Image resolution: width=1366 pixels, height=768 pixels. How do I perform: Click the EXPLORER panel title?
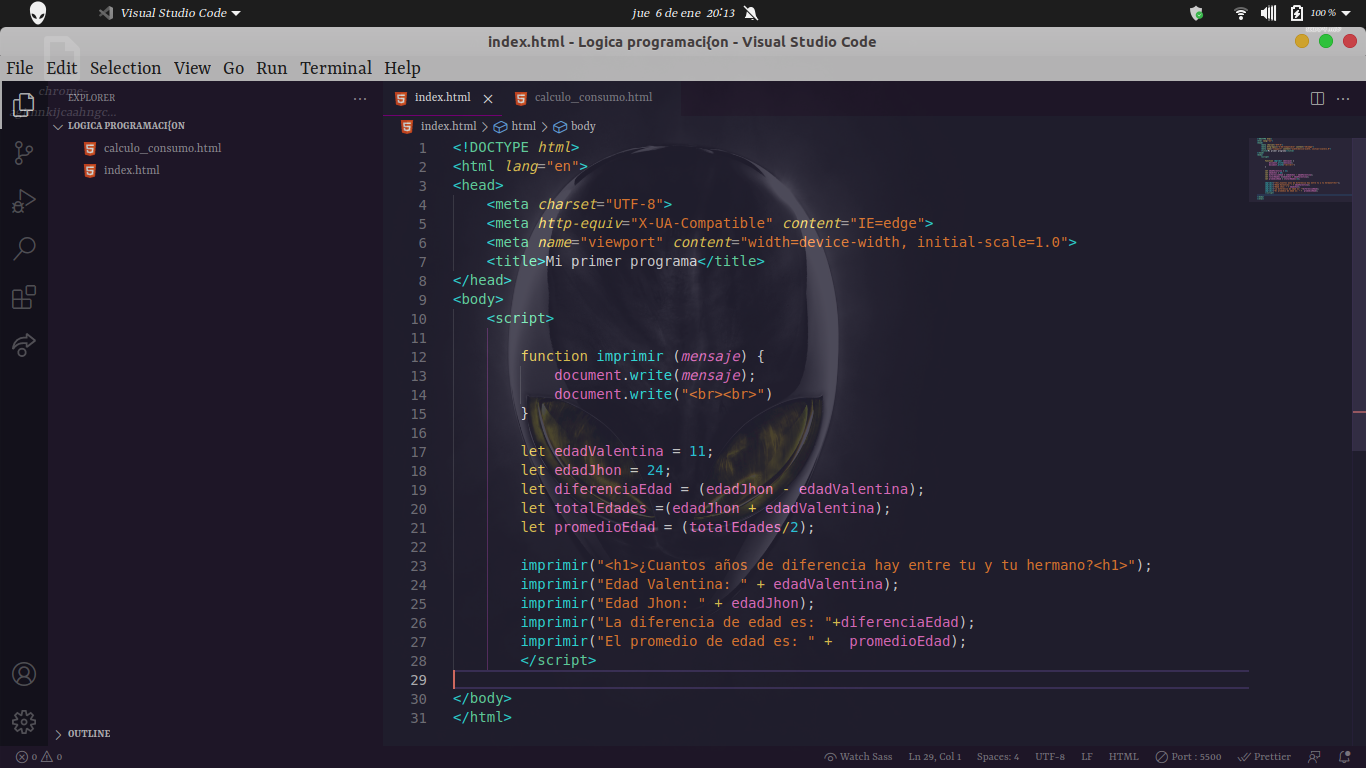pos(91,98)
